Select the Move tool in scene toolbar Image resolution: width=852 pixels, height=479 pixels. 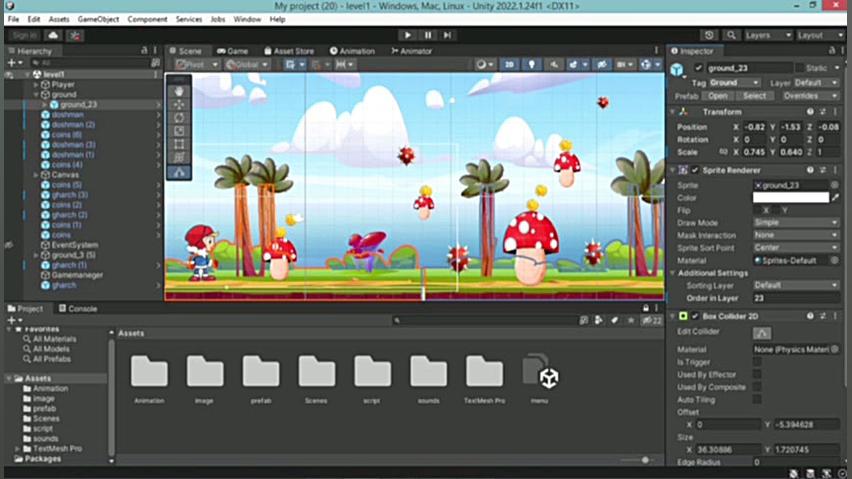point(179,104)
